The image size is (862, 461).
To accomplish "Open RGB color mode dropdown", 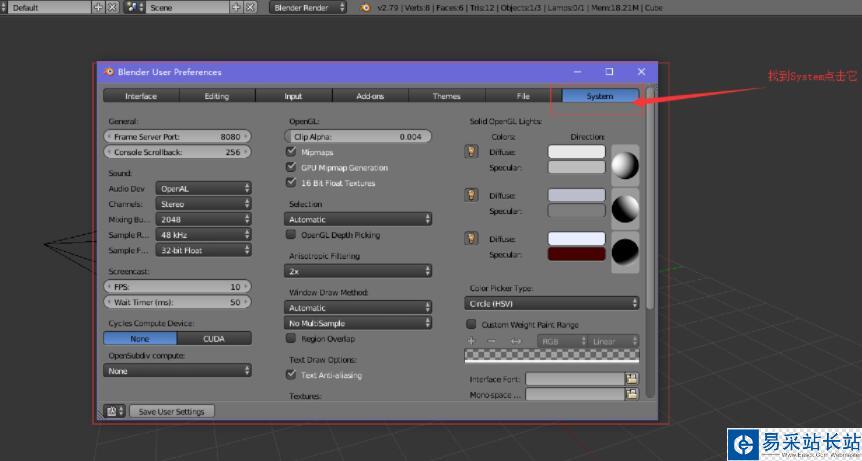I will pyautogui.click(x=562, y=341).
